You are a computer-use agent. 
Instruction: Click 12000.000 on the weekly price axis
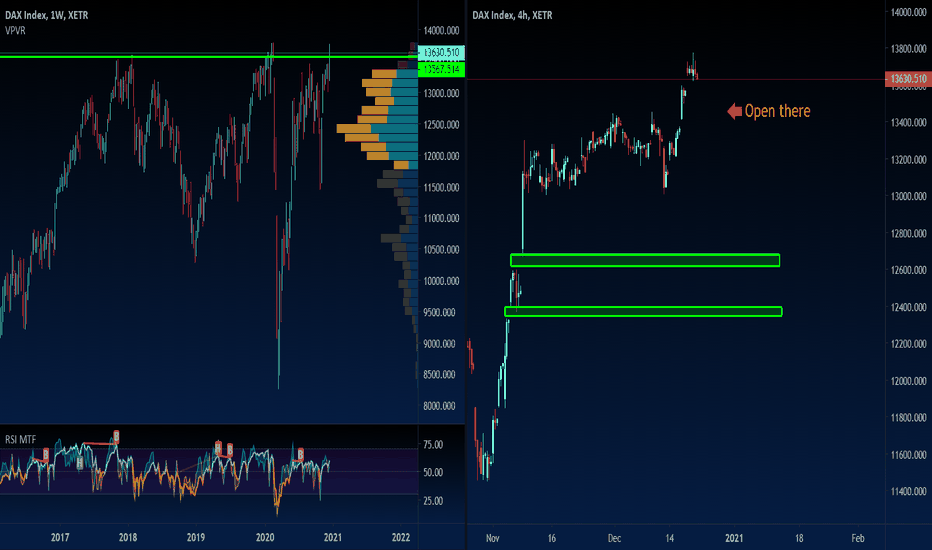coord(441,156)
